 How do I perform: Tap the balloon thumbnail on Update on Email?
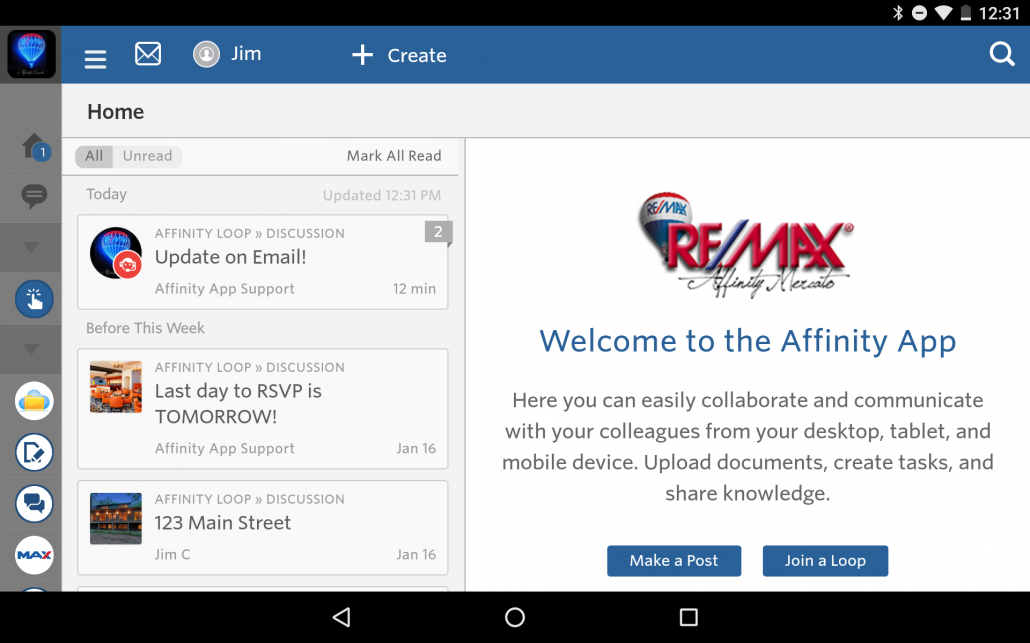116,253
